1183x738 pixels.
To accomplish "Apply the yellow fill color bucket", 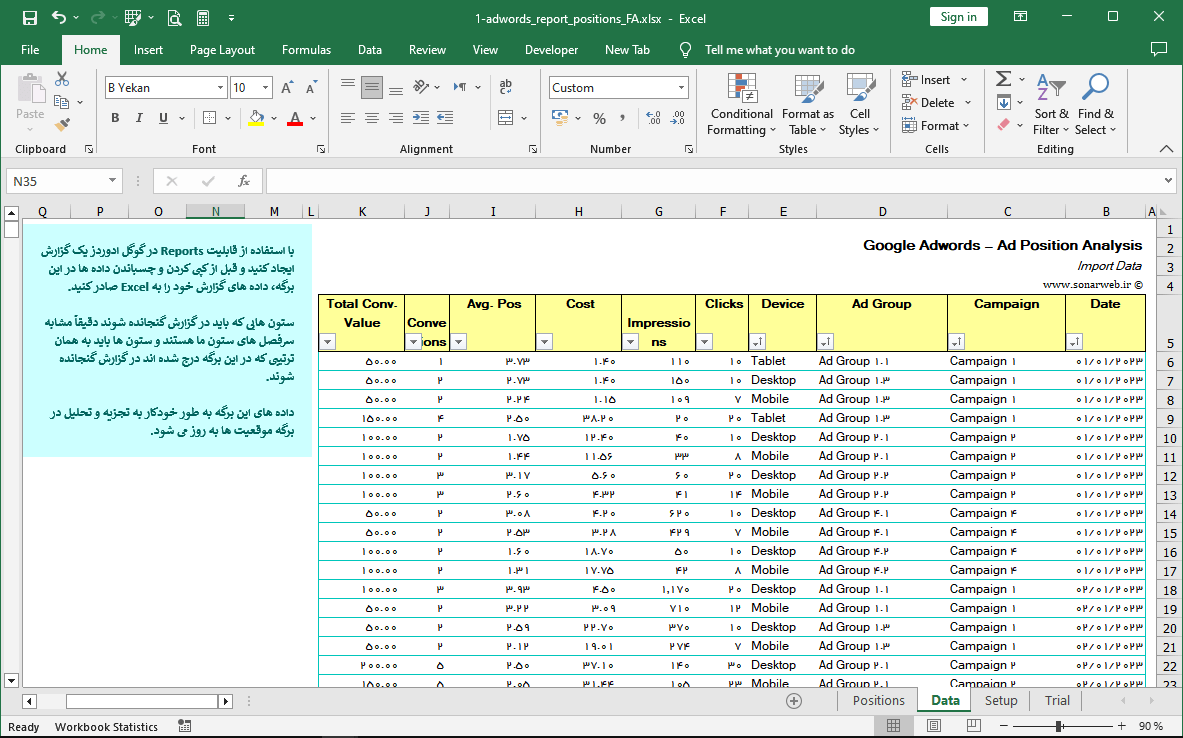I will (257, 118).
